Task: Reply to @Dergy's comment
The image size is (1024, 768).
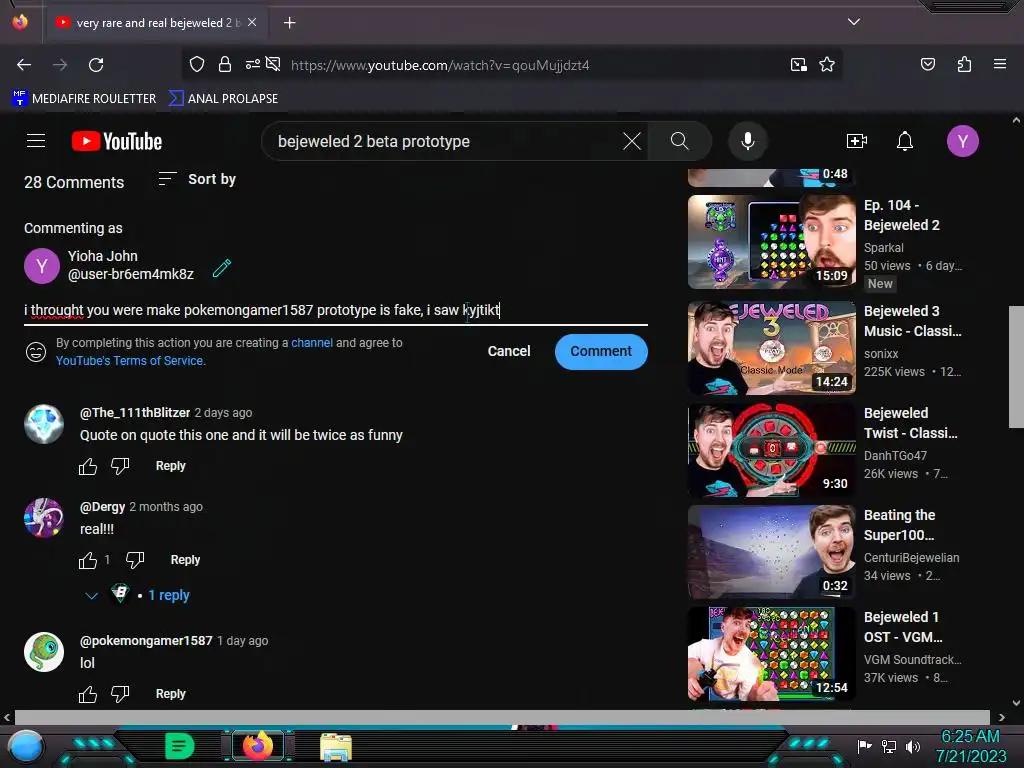Action: (185, 560)
